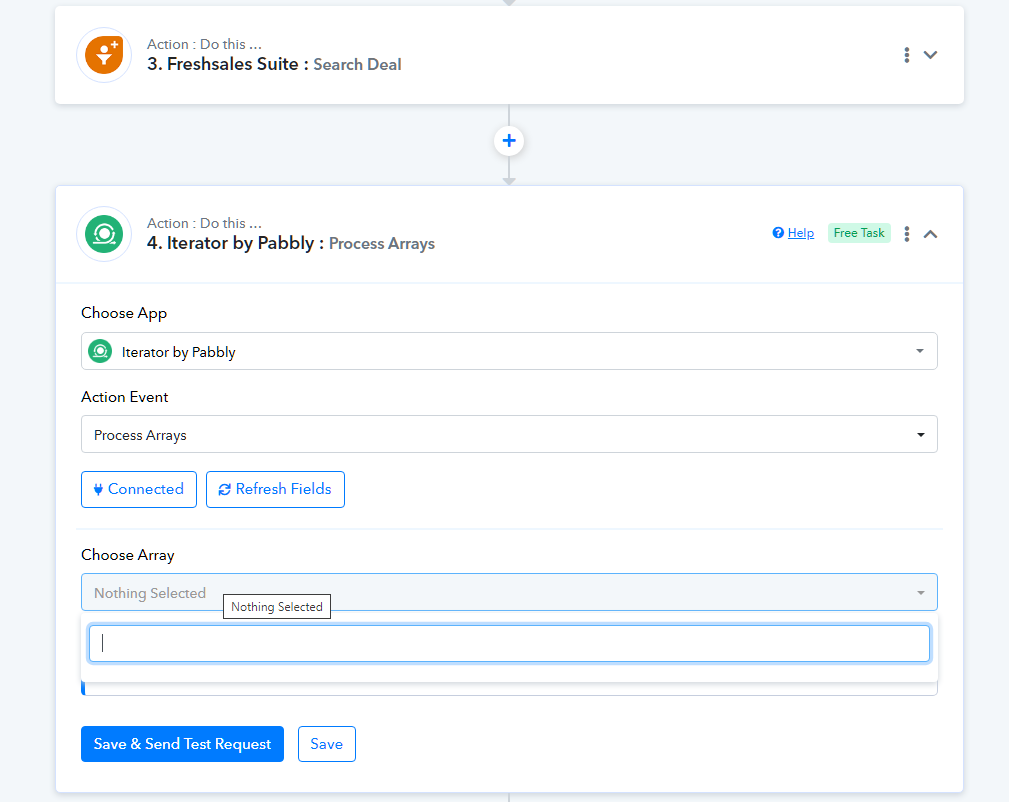The image size is (1009, 803).
Task: Open the Help link
Action: coord(801,233)
